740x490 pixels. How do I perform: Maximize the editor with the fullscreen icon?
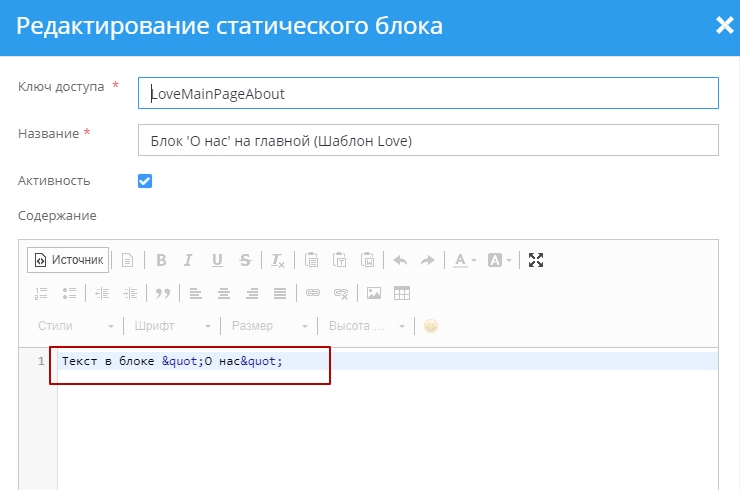point(536,260)
